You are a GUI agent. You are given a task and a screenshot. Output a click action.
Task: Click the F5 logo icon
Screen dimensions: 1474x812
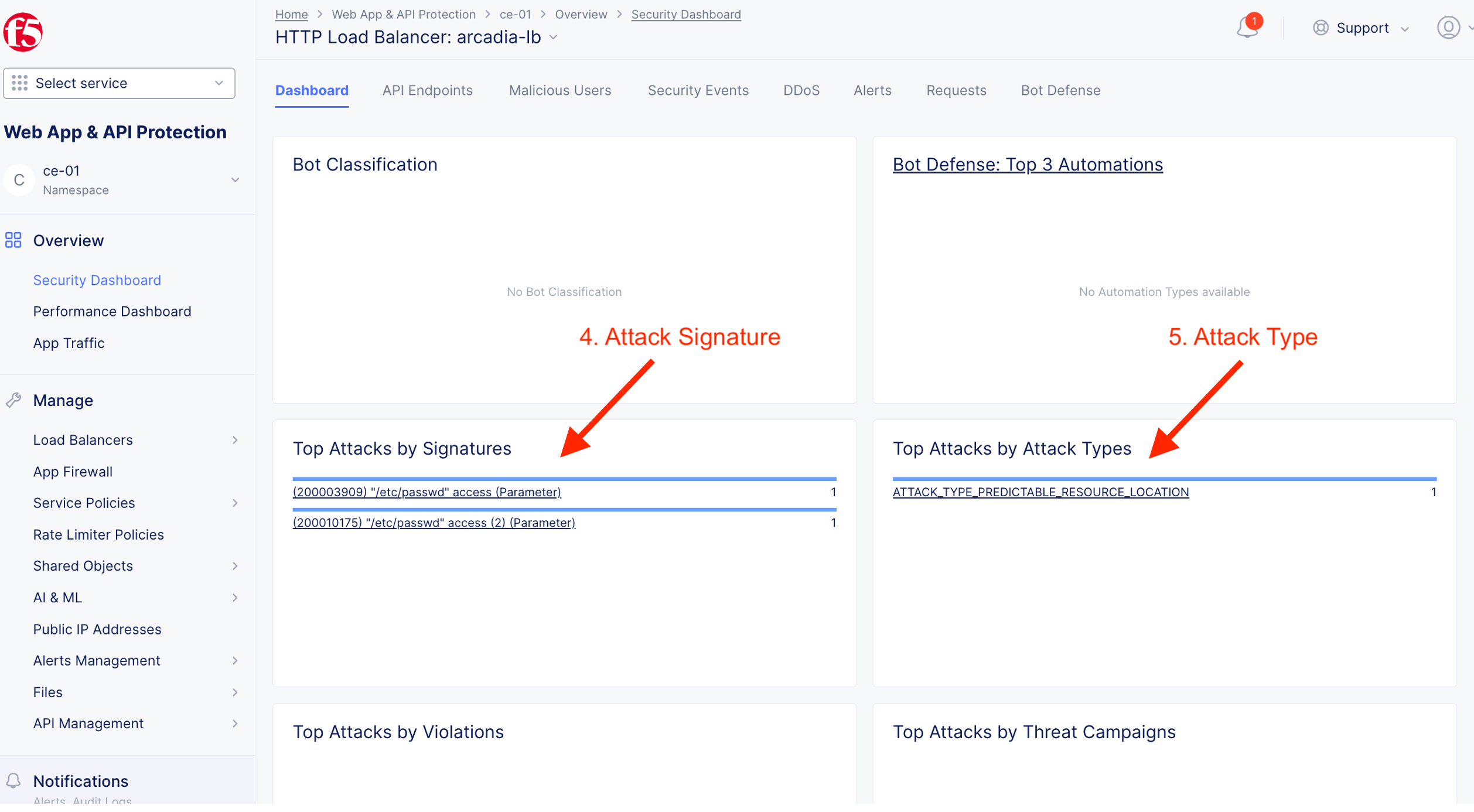coord(23,32)
